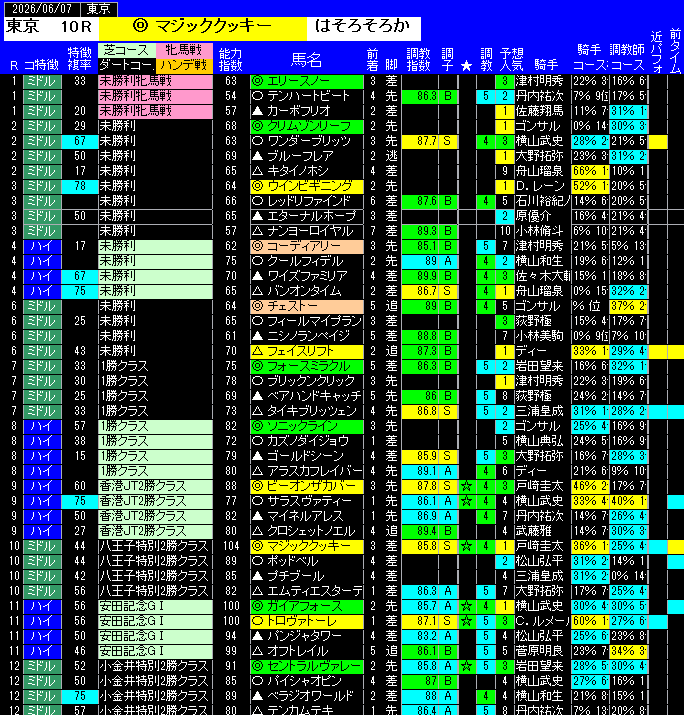The width and height of the screenshot is (684, 715).
Task: Select horse ウインビギニング
Action: [306, 186]
